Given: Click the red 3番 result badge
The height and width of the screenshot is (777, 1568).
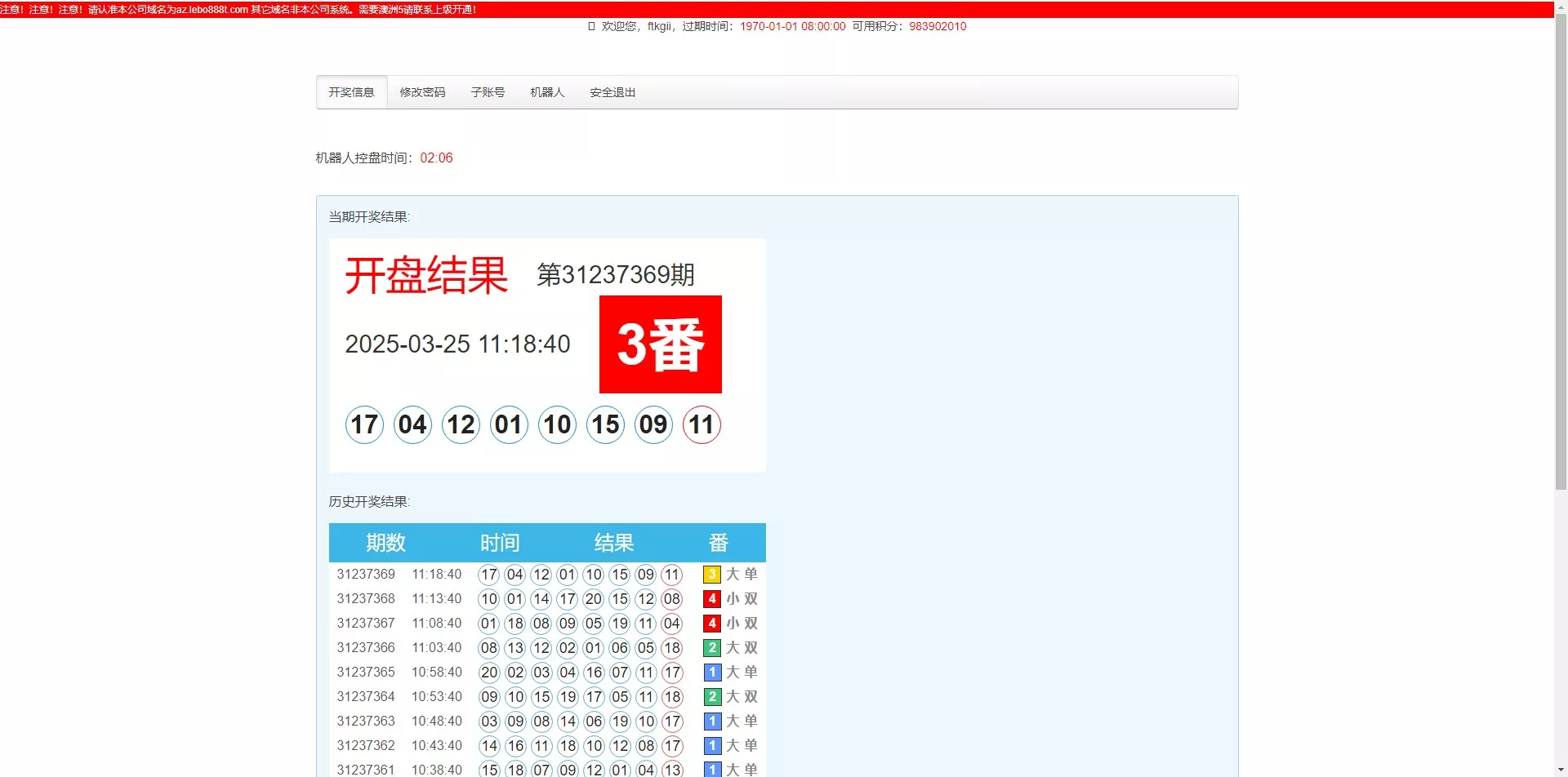Looking at the screenshot, I should click(x=660, y=344).
